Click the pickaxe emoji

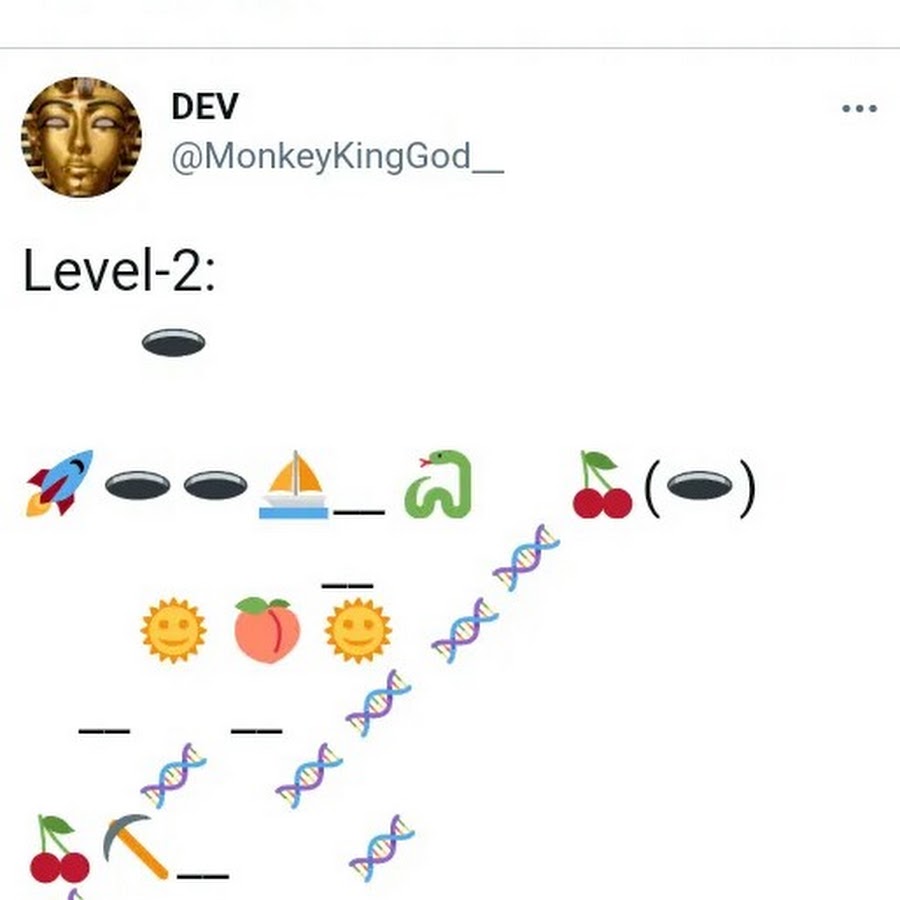pyautogui.click(x=136, y=847)
